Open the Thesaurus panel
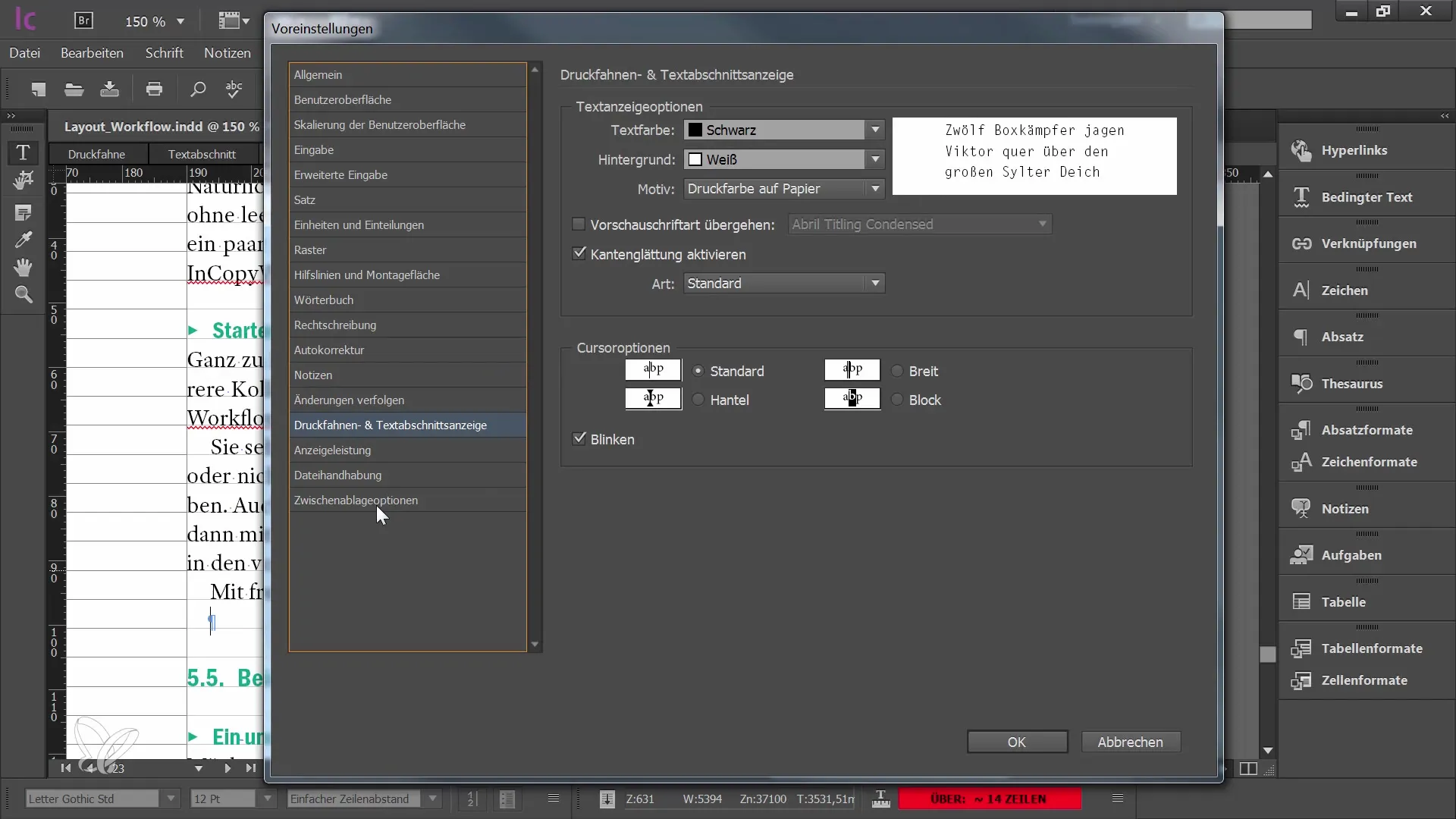This screenshot has width=1456, height=819. (x=1352, y=382)
